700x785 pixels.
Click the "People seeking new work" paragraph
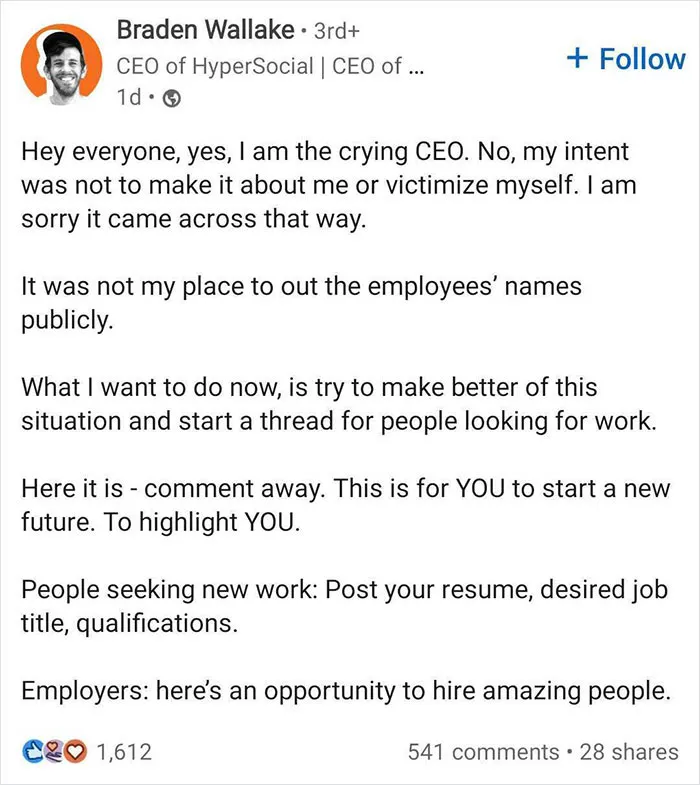tap(344, 606)
